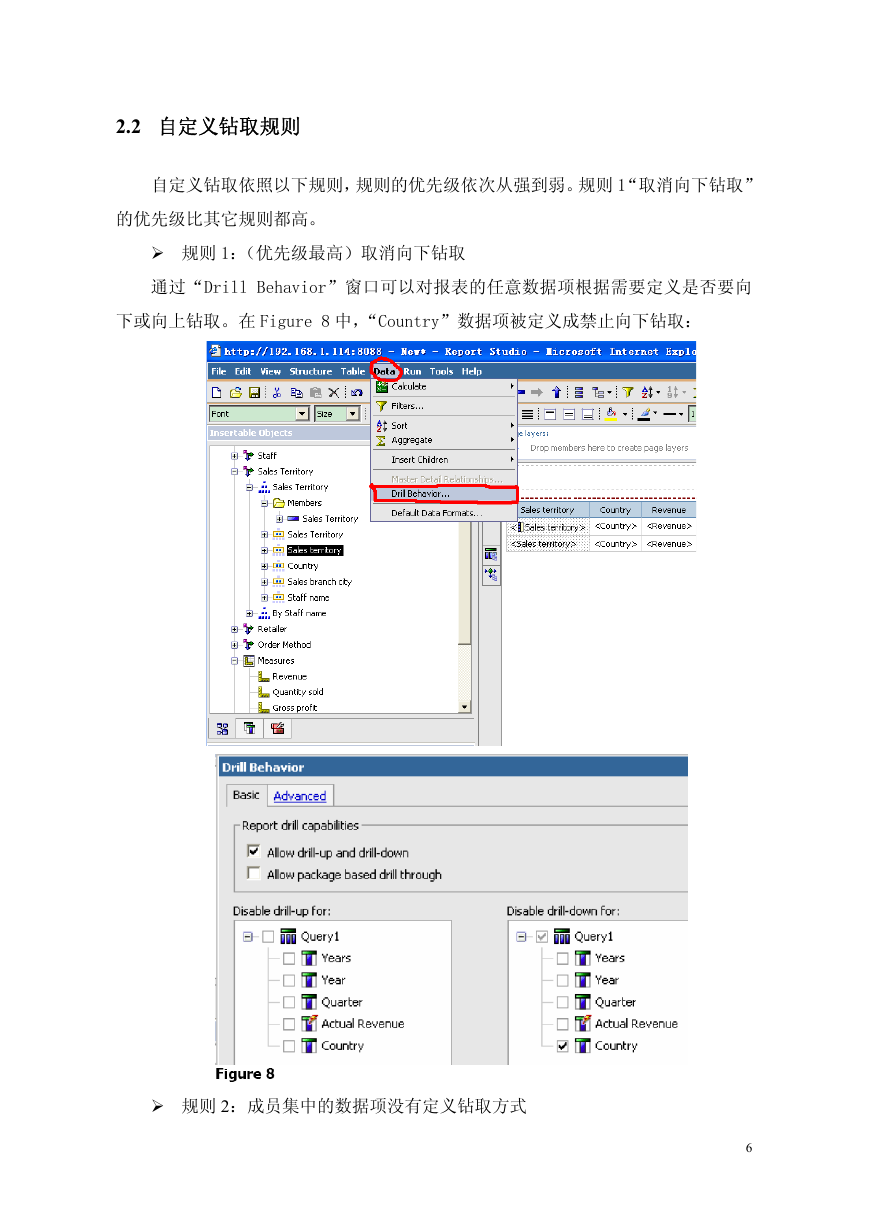Screen dimensions: 869x1228
Task: Select Filters from the Data menu
Action: tap(445, 406)
